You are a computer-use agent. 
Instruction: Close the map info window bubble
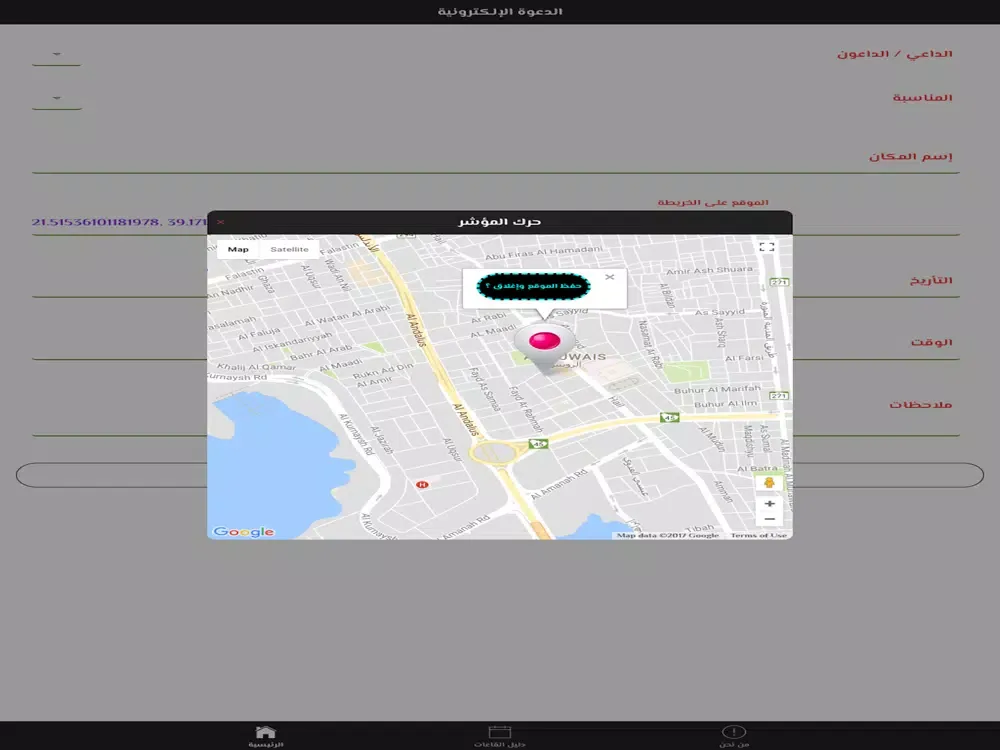(610, 277)
